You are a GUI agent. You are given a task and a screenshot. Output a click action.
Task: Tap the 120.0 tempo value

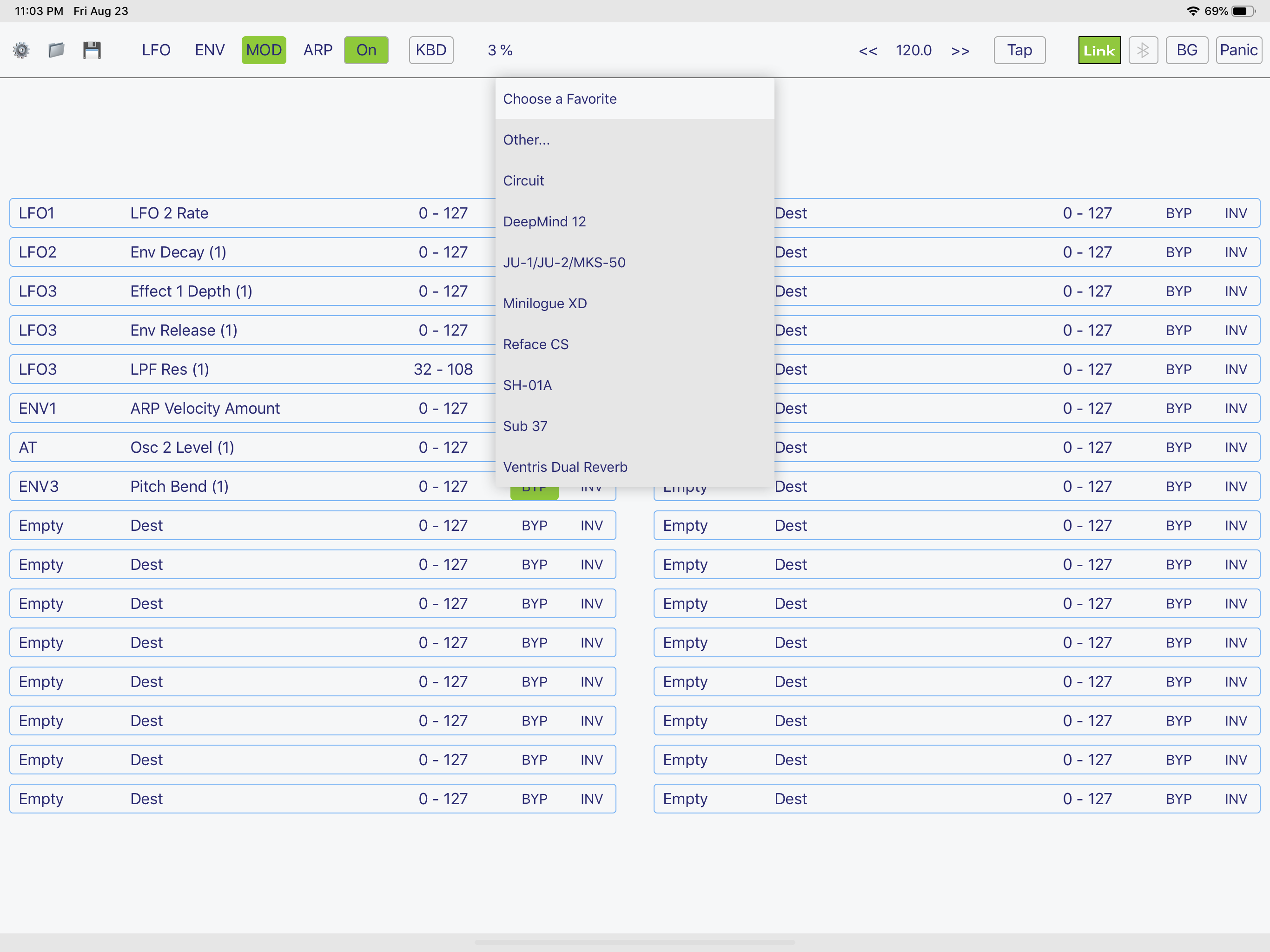[913, 51]
